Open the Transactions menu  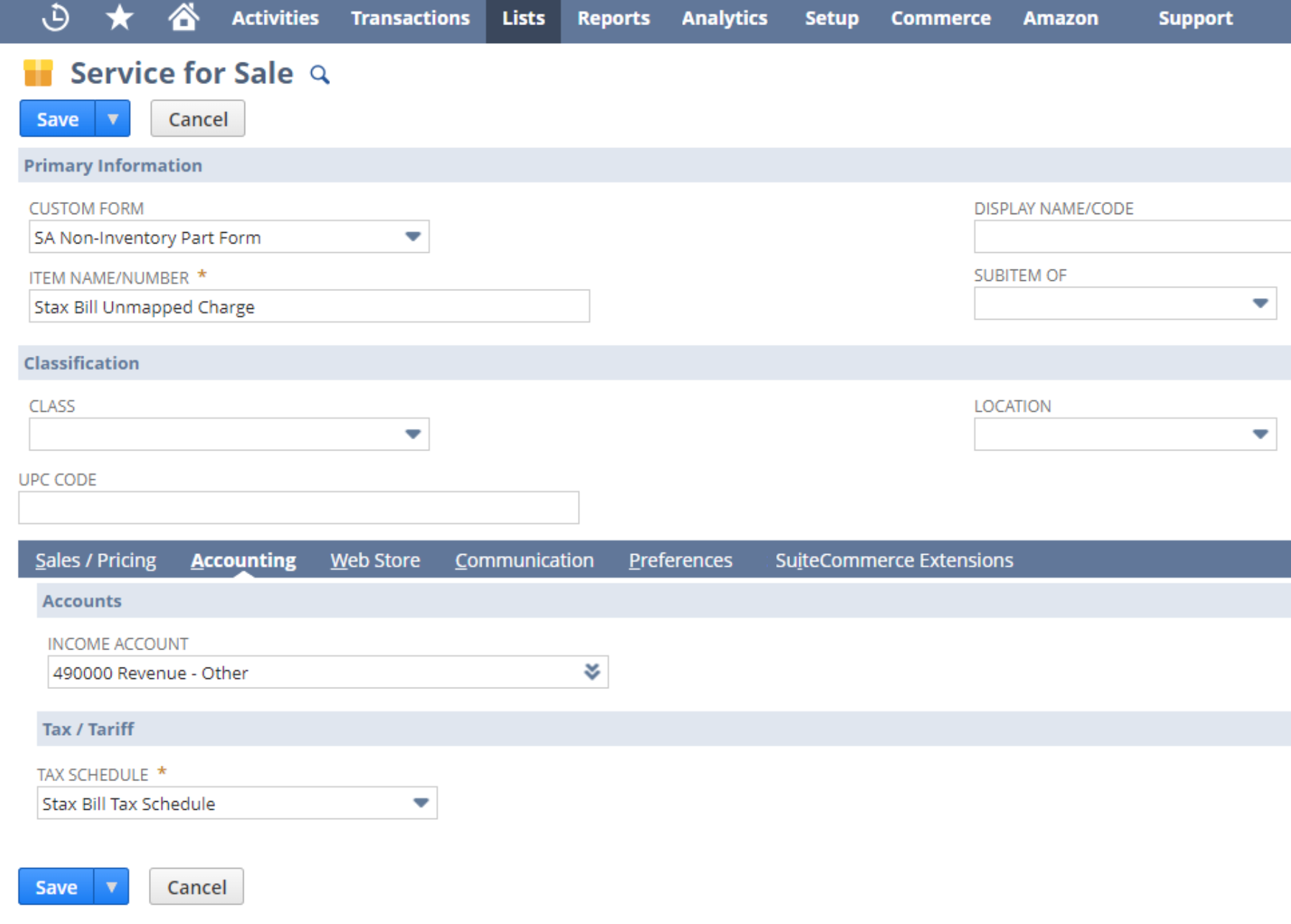click(410, 18)
